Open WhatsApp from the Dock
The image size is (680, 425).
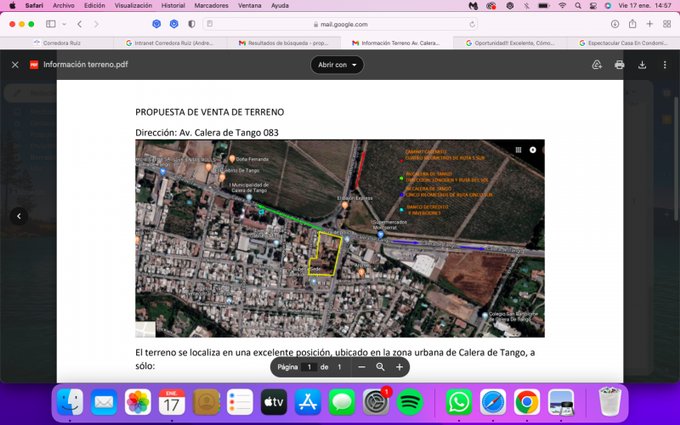pyautogui.click(x=458, y=402)
